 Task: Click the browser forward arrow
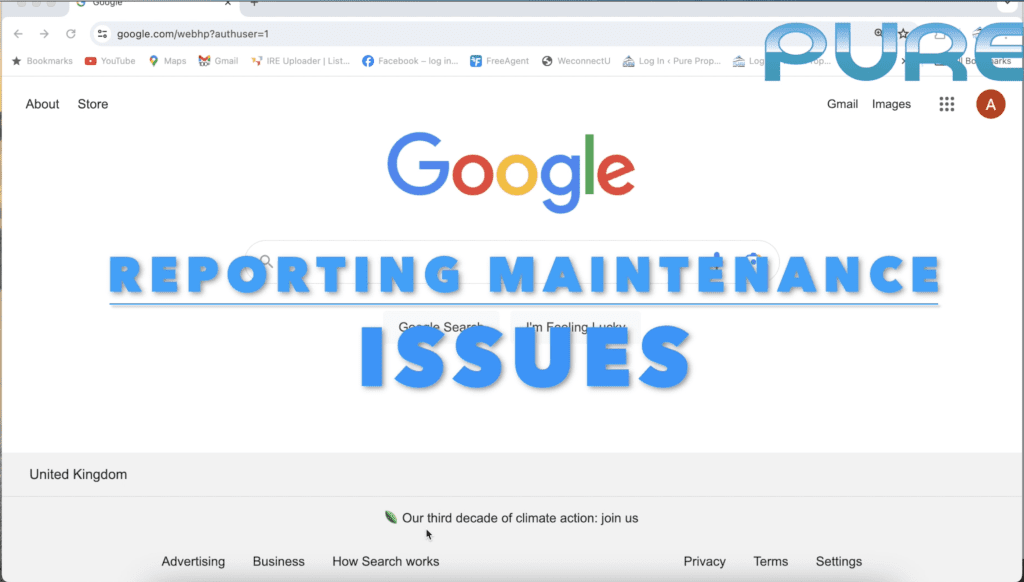coord(44,34)
